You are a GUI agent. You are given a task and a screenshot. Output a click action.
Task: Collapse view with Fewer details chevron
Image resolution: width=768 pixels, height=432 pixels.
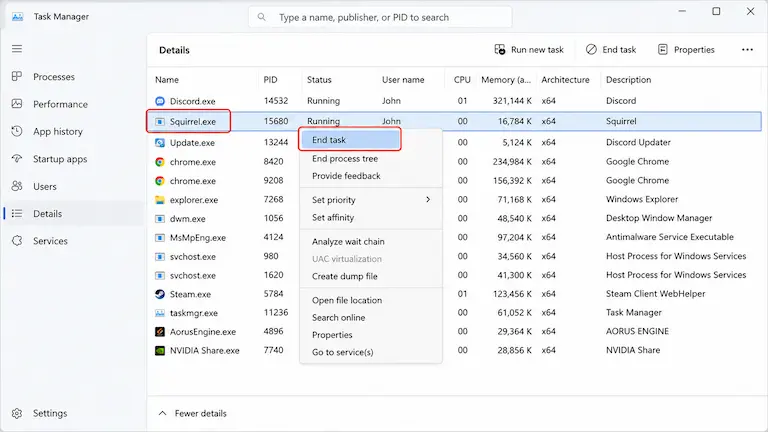162,413
